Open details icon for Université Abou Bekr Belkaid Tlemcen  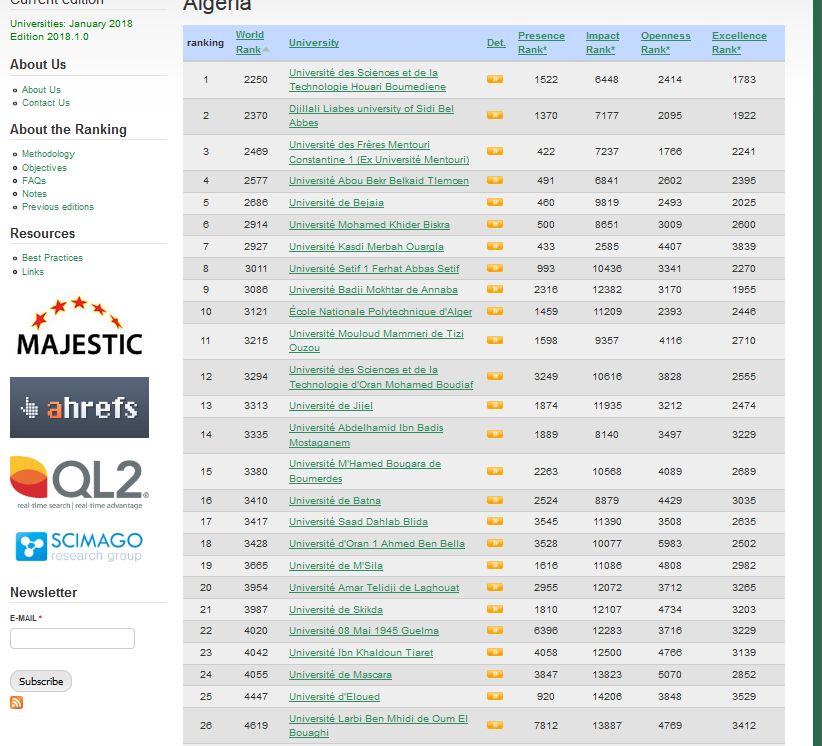point(494,180)
